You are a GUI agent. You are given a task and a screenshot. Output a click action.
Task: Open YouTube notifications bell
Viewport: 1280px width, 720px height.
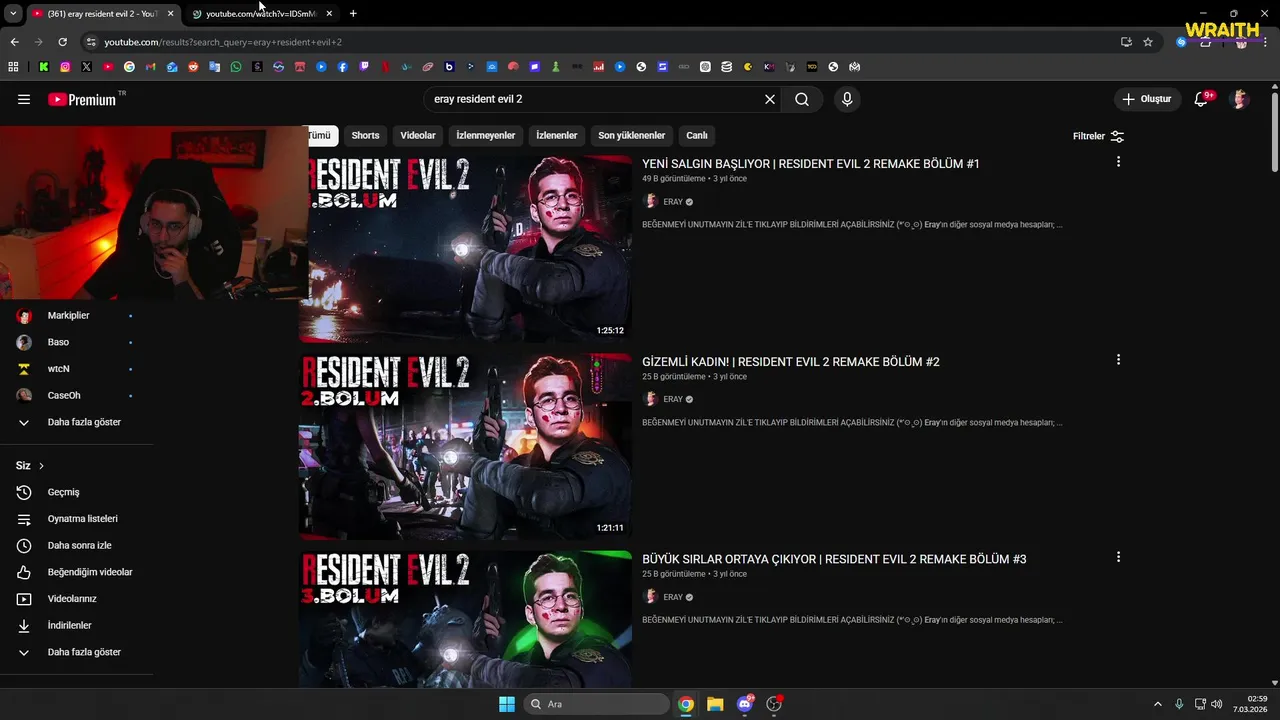1202,99
